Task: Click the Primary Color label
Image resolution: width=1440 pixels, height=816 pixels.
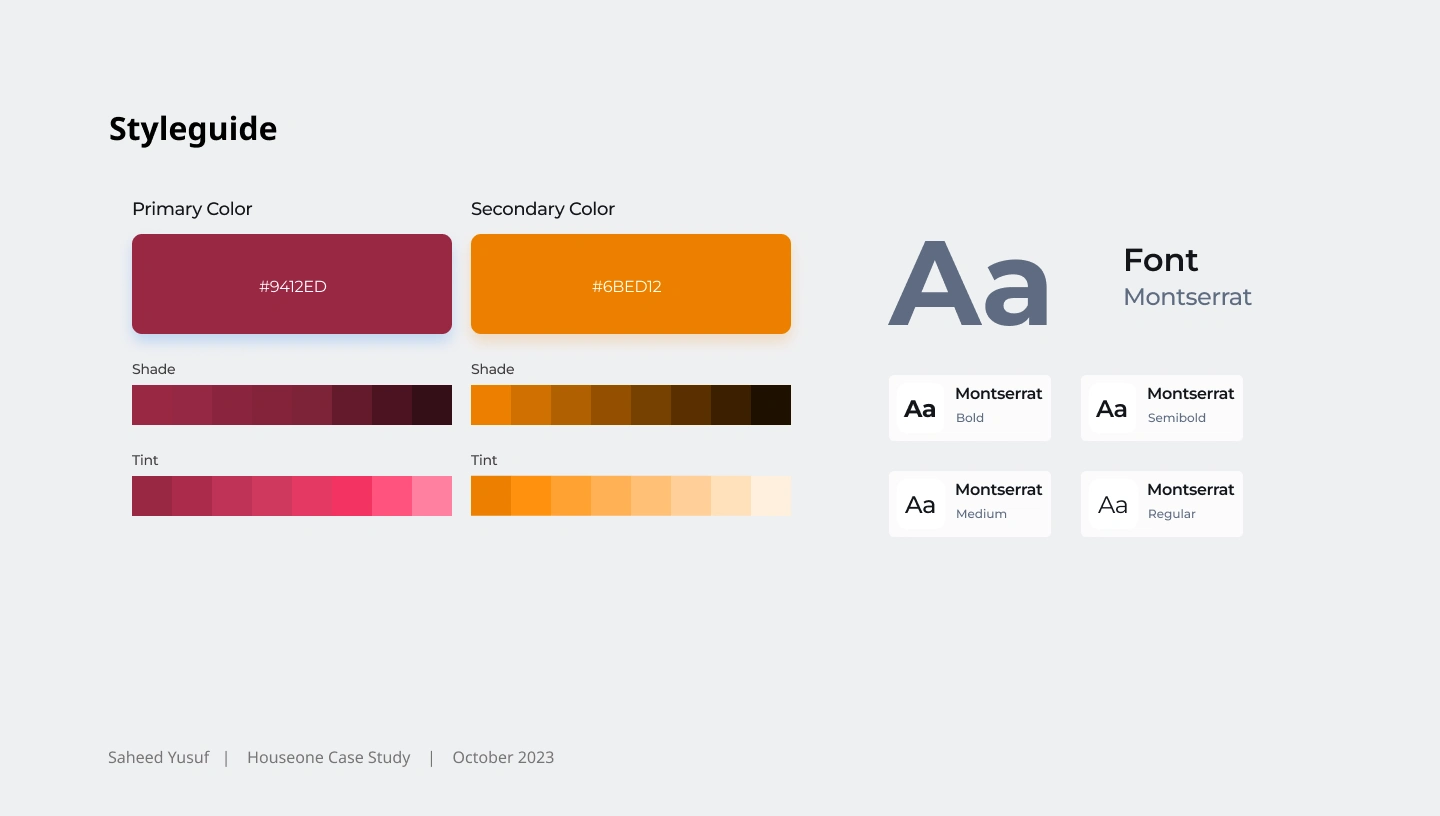Action: pyautogui.click(x=192, y=209)
